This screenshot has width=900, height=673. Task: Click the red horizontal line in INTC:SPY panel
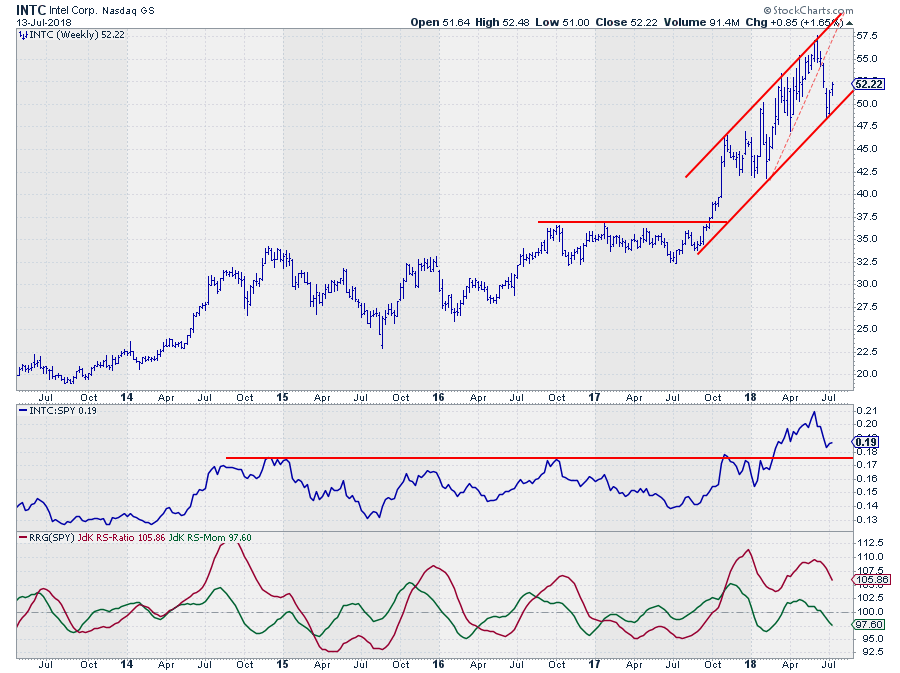coord(500,458)
